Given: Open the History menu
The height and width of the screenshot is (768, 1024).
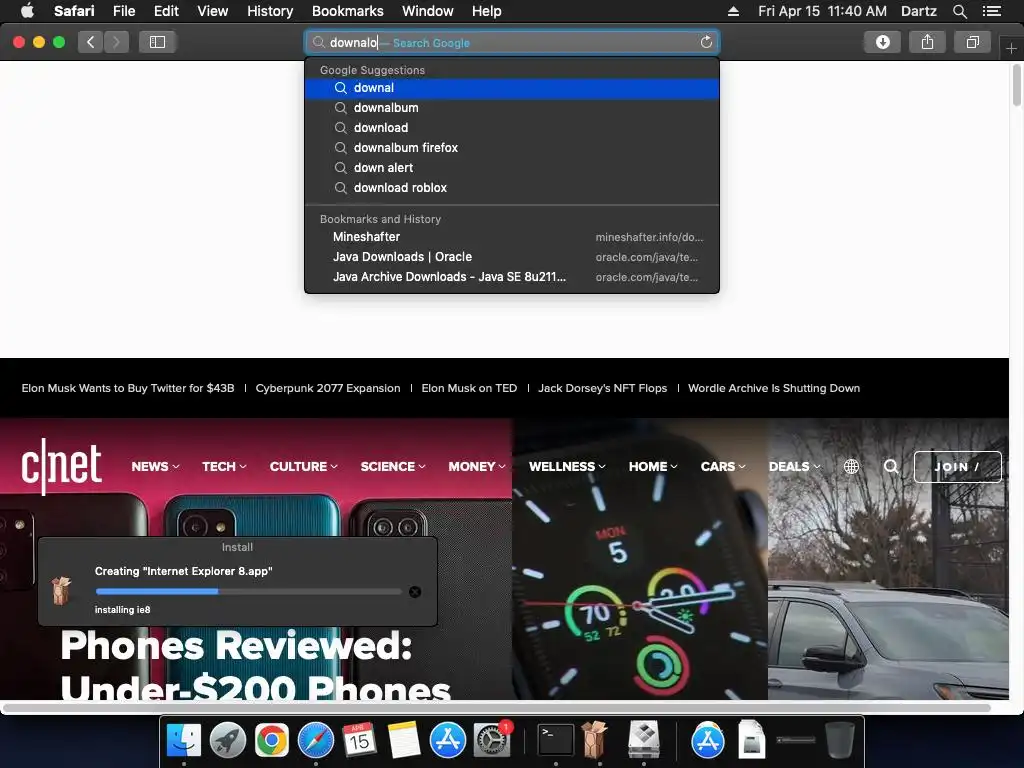Looking at the screenshot, I should pos(270,11).
